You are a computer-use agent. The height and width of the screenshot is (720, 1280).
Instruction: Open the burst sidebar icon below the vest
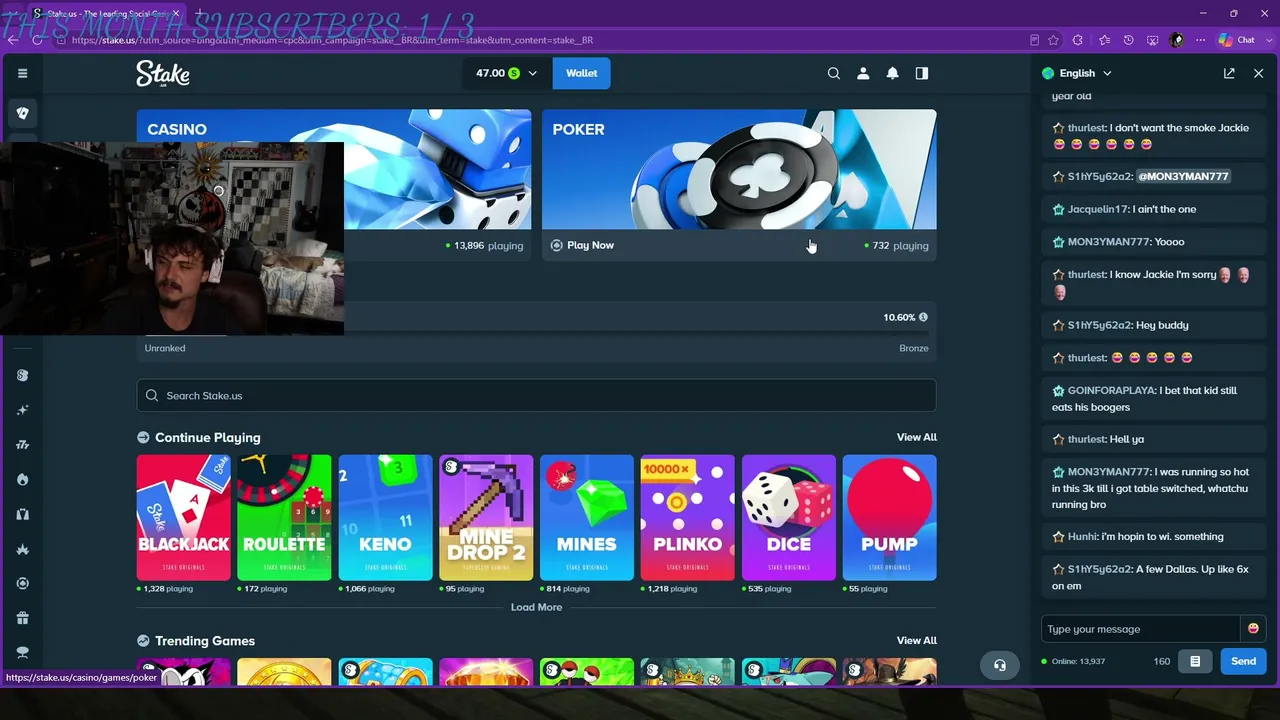[22, 549]
